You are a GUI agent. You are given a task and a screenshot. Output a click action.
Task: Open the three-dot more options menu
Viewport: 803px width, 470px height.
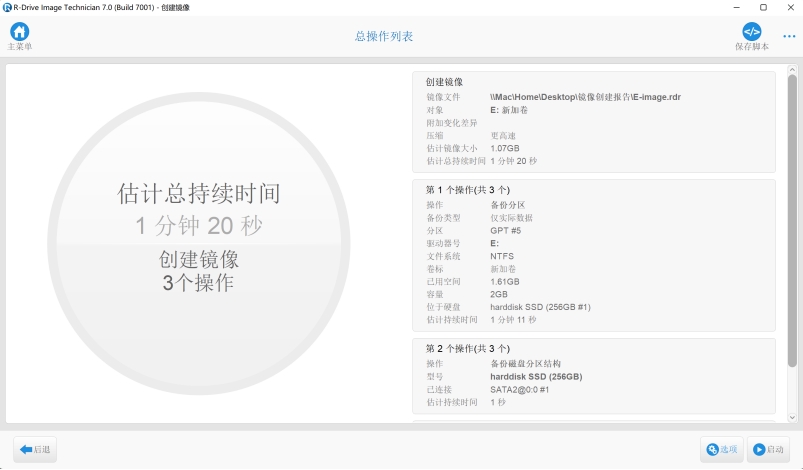click(789, 37)
